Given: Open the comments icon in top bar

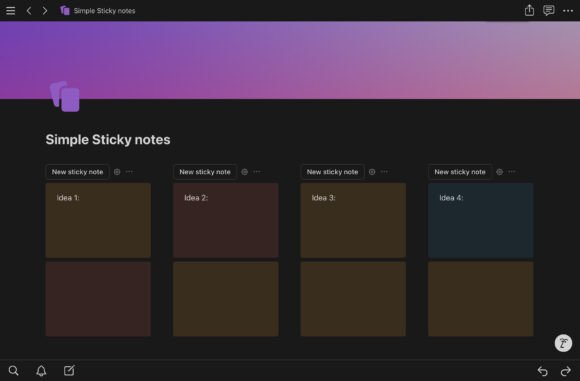Looking at the screenshot, I should click(x=549, y=10).
